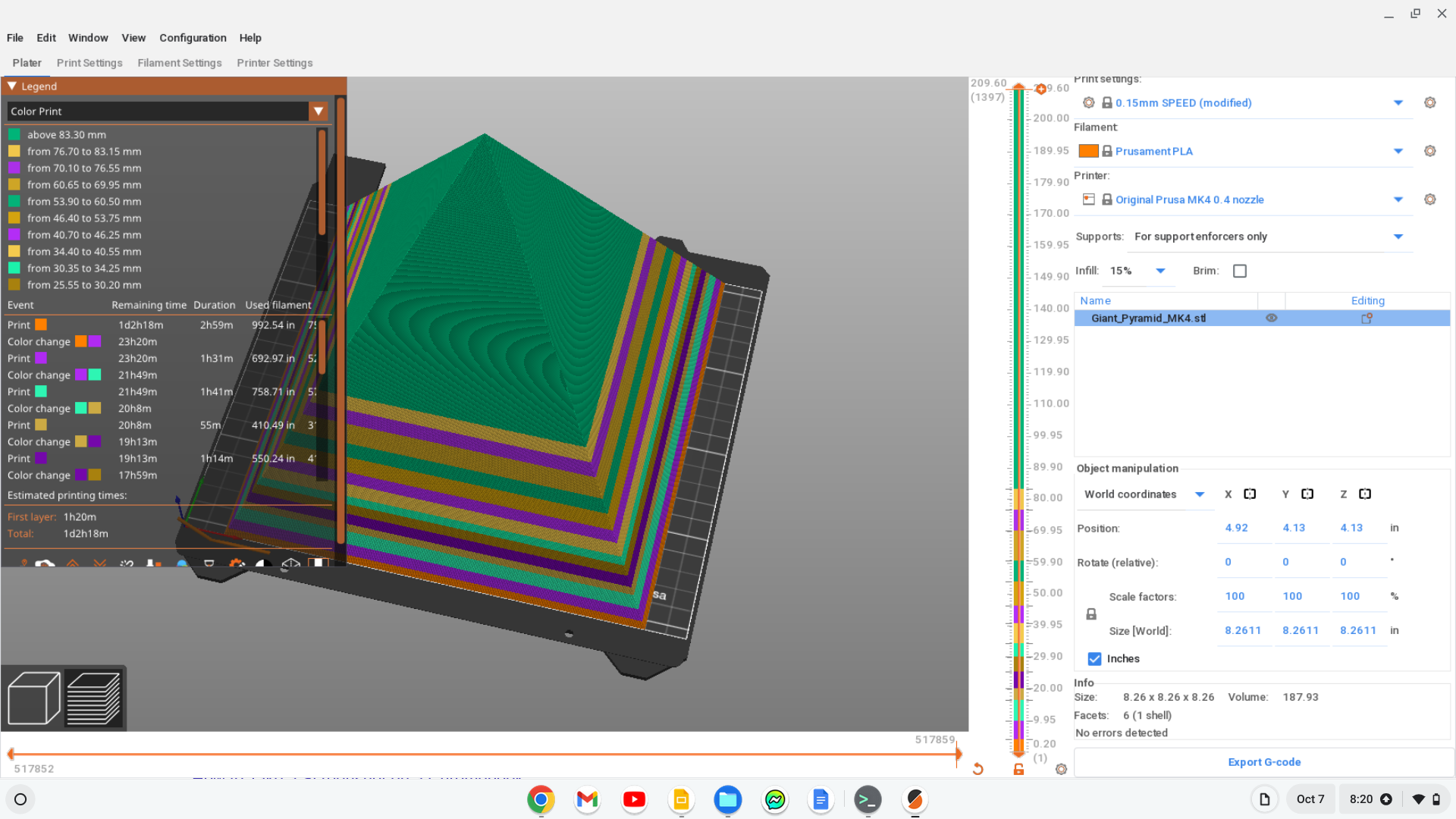This screenshot has width=1456, height=819.
Task: Open the layer slider gear settings
Action: click(1061, 769)
